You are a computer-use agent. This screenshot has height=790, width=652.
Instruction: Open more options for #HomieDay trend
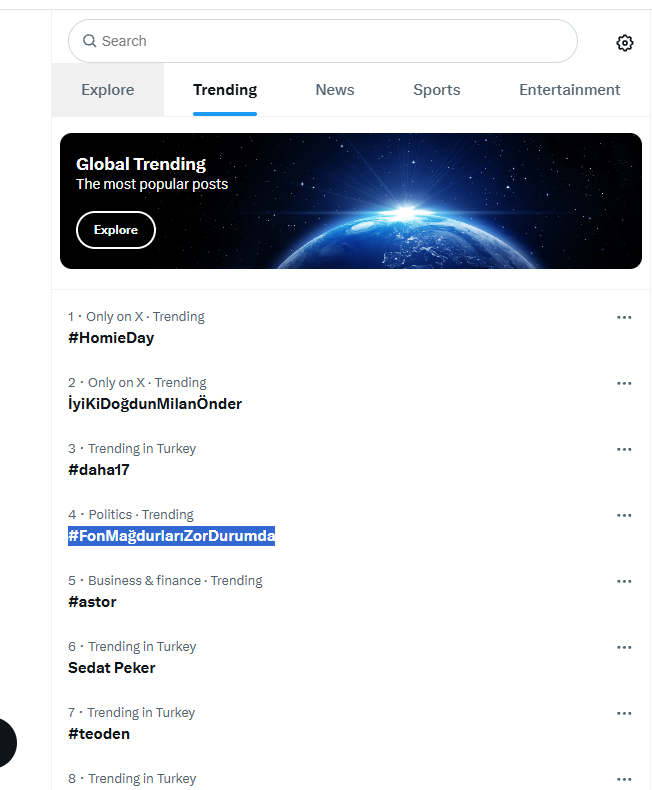click(624, 317)
